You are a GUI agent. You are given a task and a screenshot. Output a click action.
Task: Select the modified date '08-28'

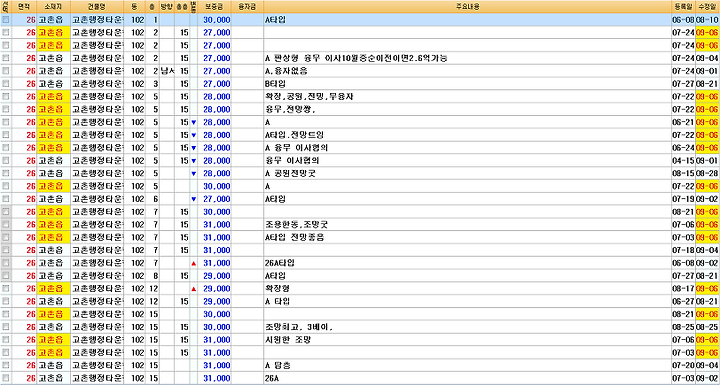point(707,174)
